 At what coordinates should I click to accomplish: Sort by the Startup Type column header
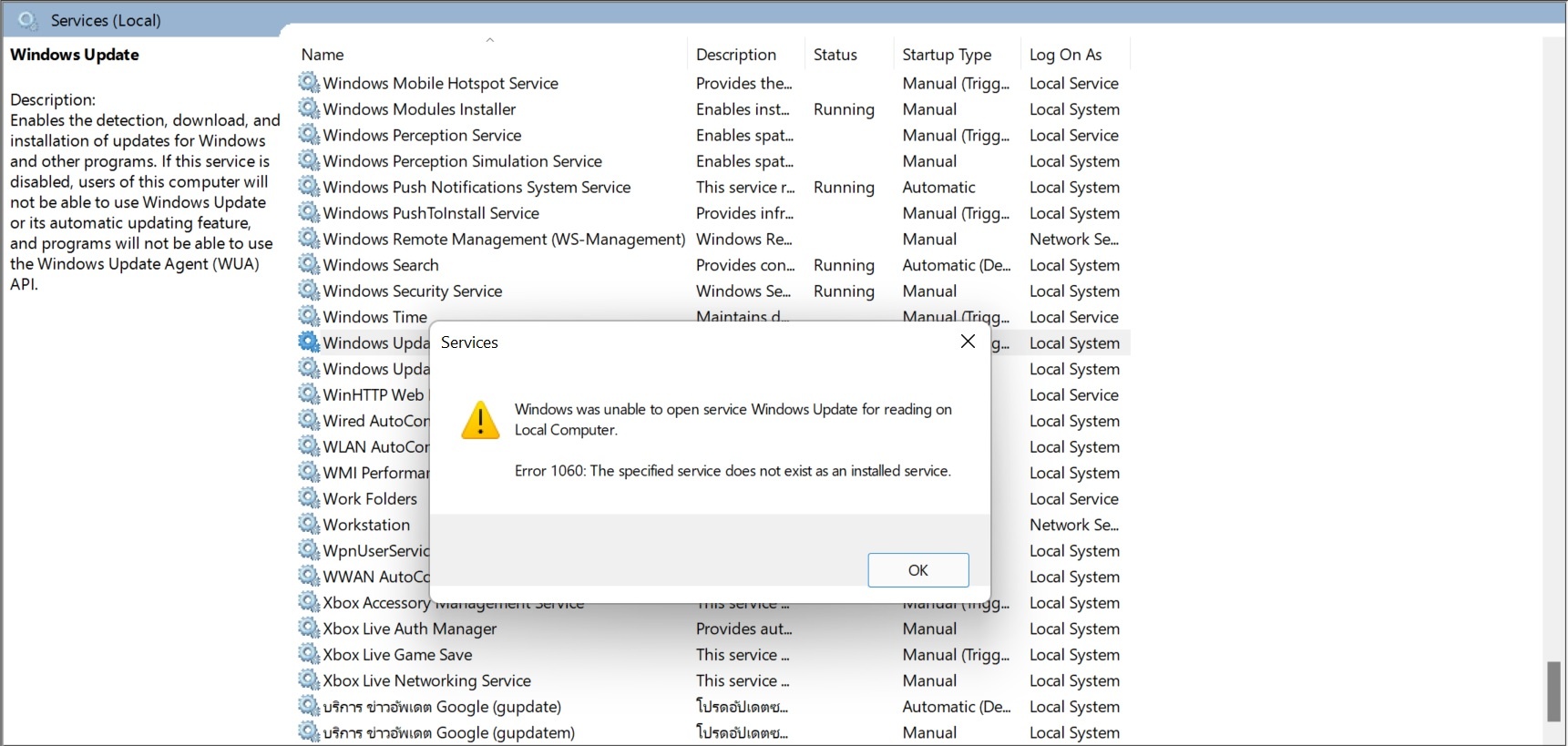tap(947, 55)
